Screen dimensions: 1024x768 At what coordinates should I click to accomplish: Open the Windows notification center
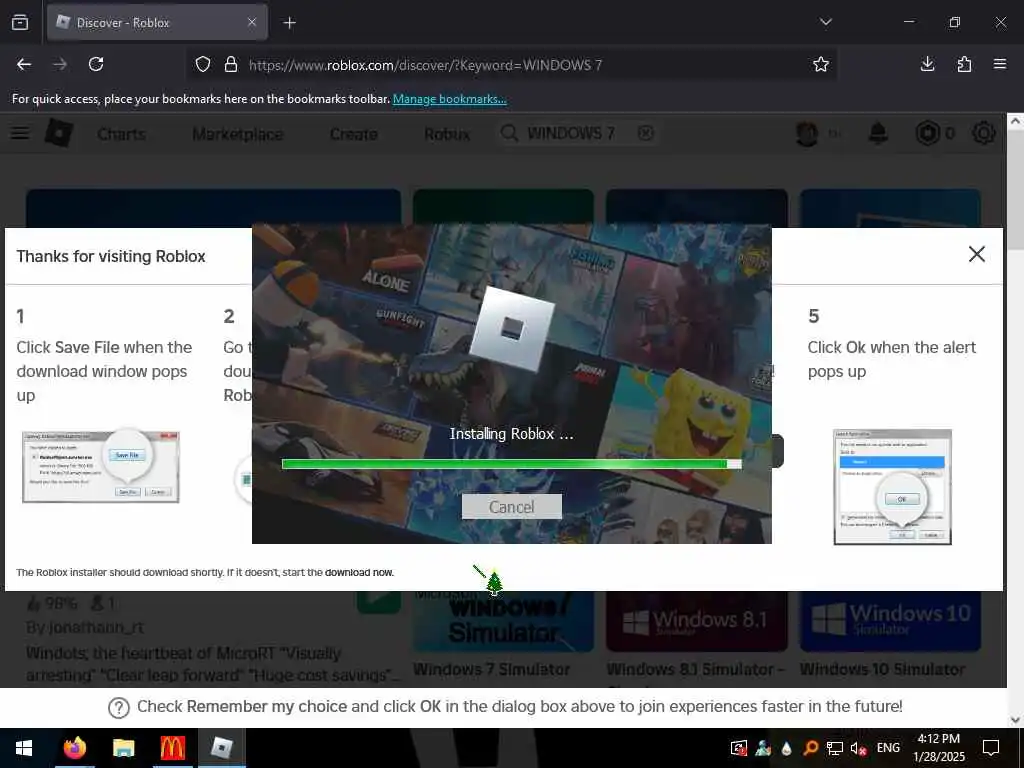tap(991, 748)
